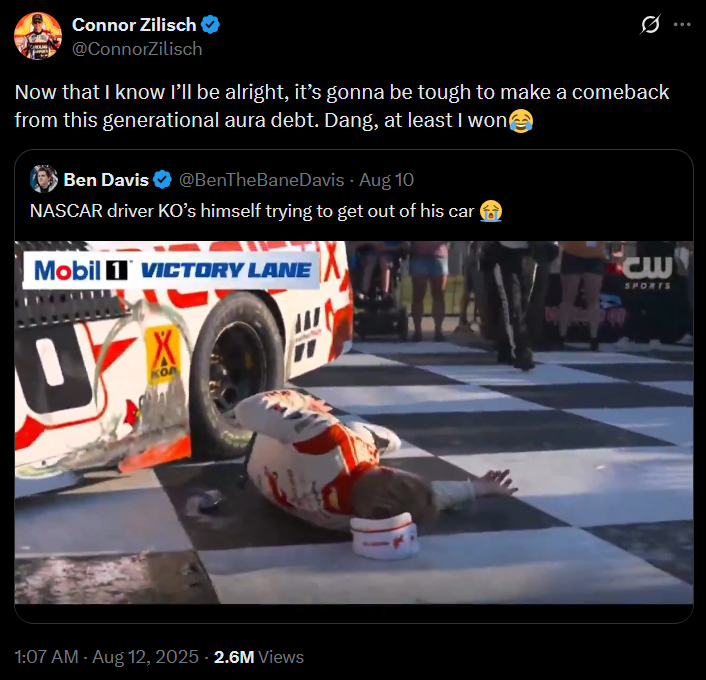Open the @BenTheBaneDavis handle

260,180
